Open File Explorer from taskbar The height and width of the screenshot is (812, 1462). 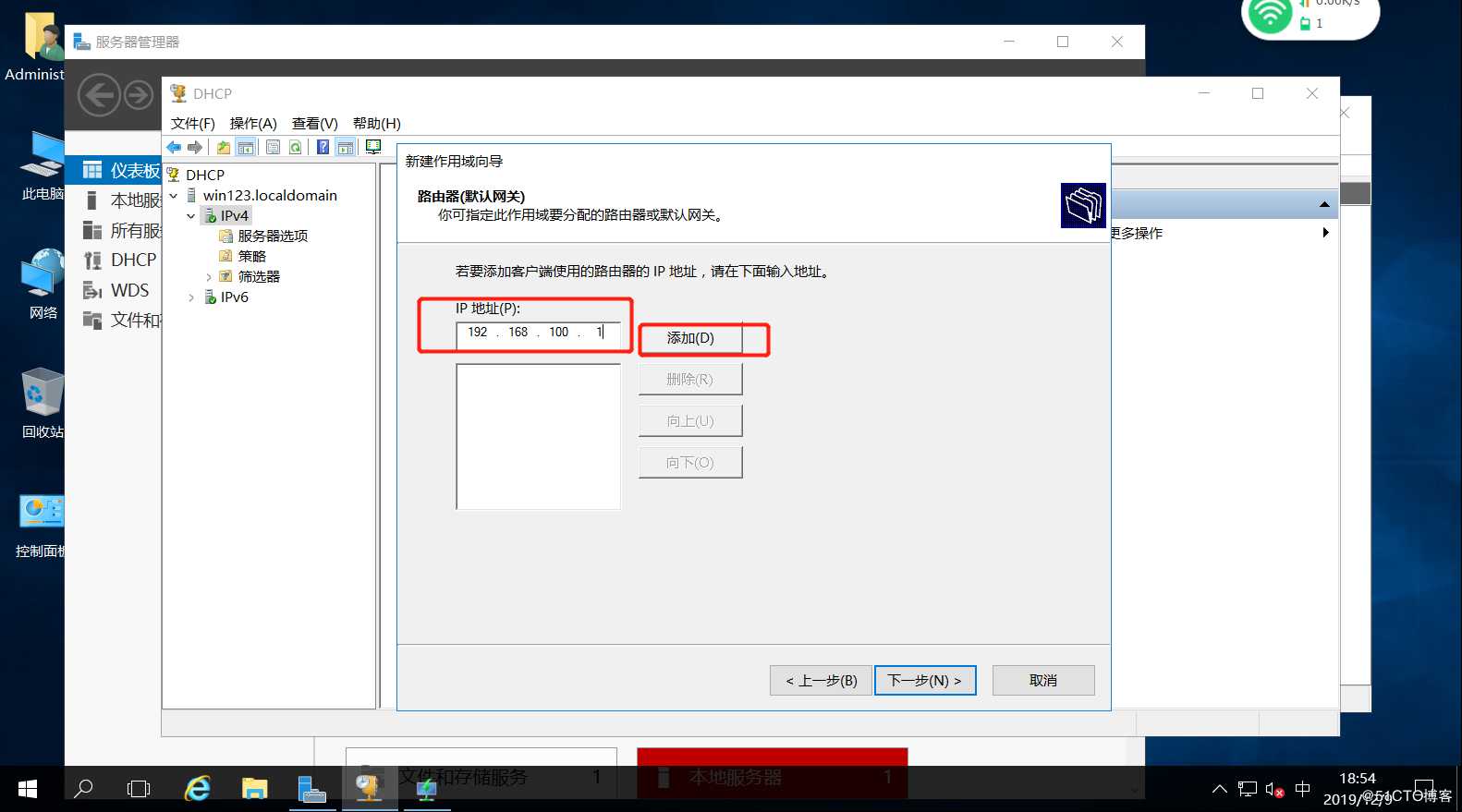pyautogui.click(x=254, y=789)
